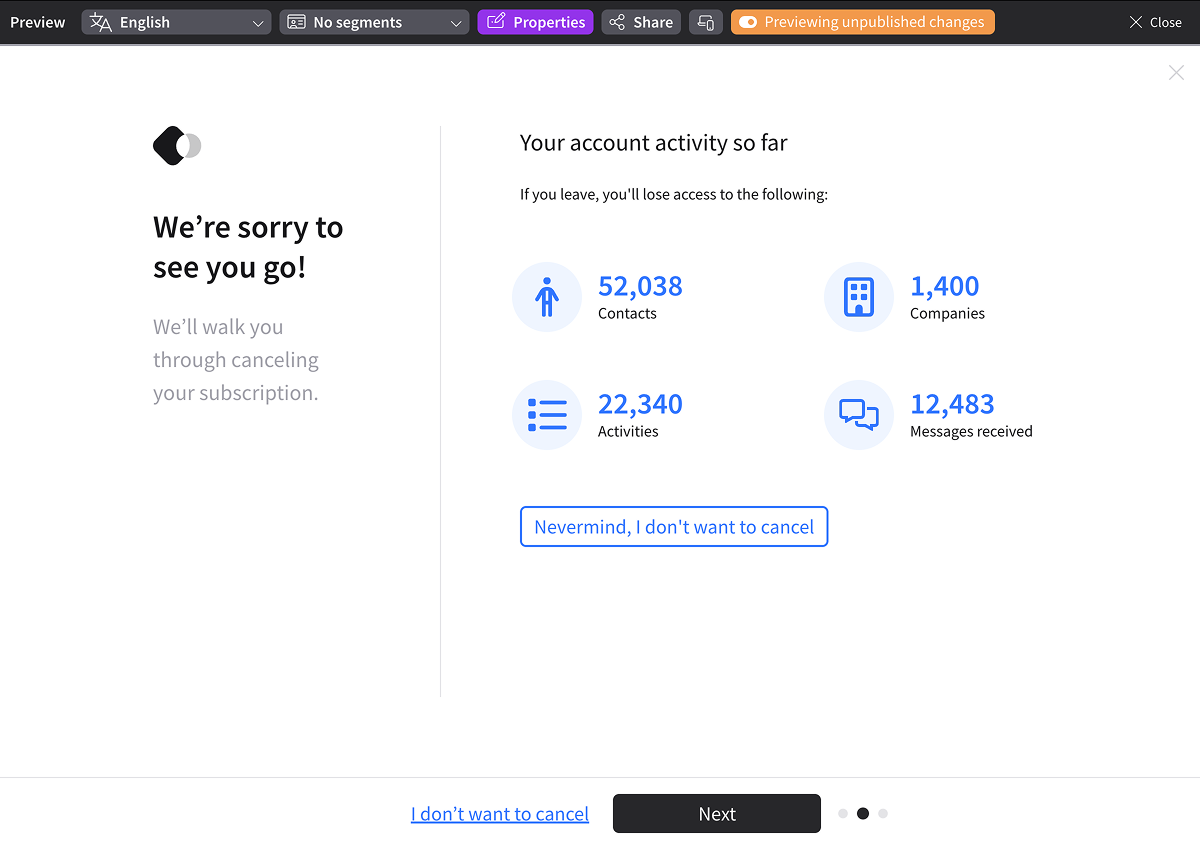Screen dimensions: 1200x849
Task: Click the Contacts person icon
Action: 547,297
